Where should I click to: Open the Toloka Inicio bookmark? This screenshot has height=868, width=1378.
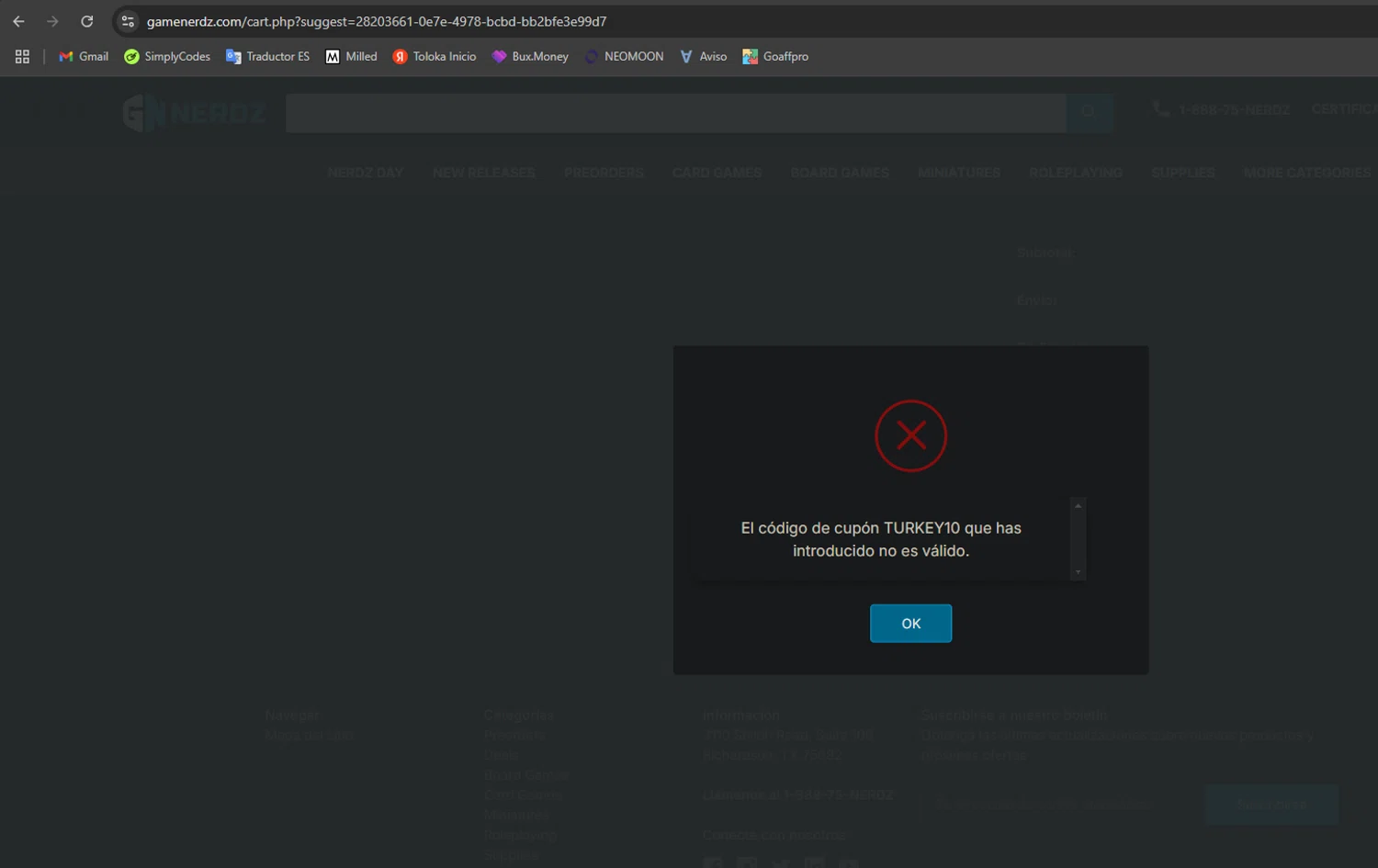point(435,57)
